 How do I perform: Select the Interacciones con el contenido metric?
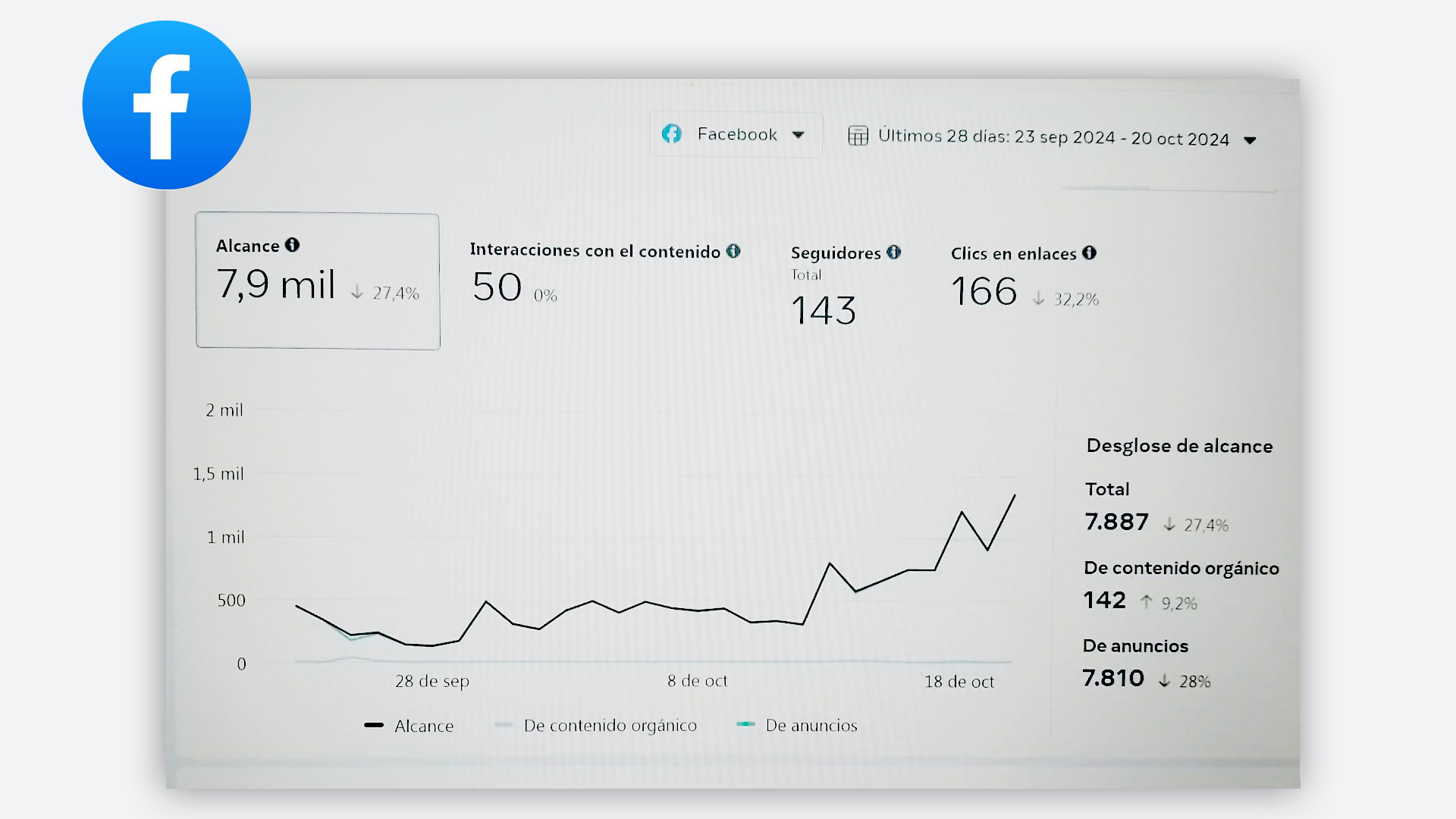coord(594,252)
